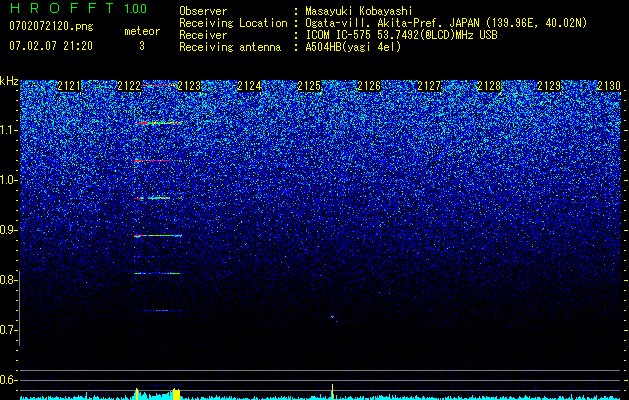The width and height of the screenshot is (629, 400).
Task: Click the 0.8 frequency axis label
Action: click(x=8, y=280)
